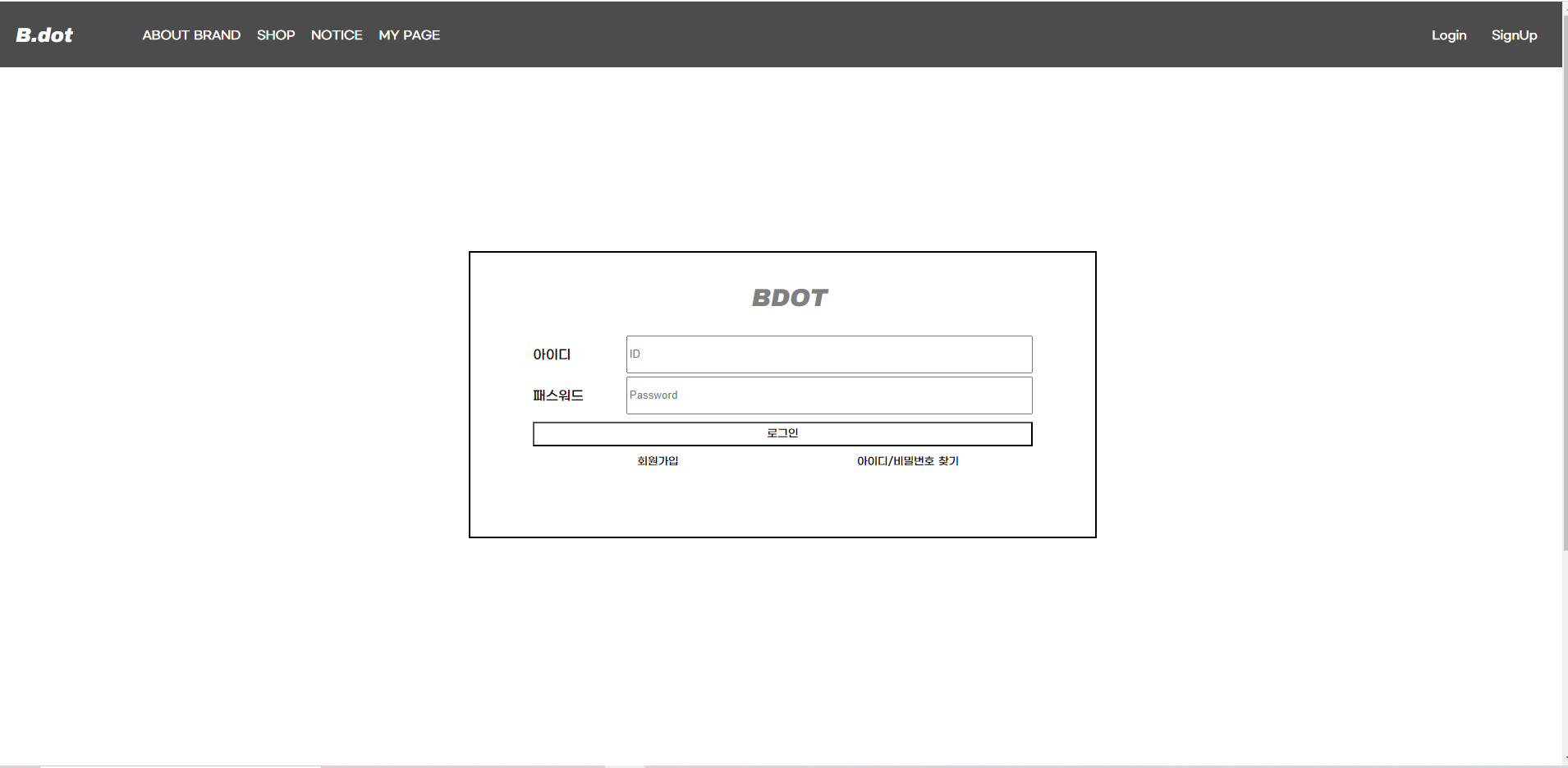Open the SHOP menu item
This screenshot has width=1568, height=768.
point(276,35)
